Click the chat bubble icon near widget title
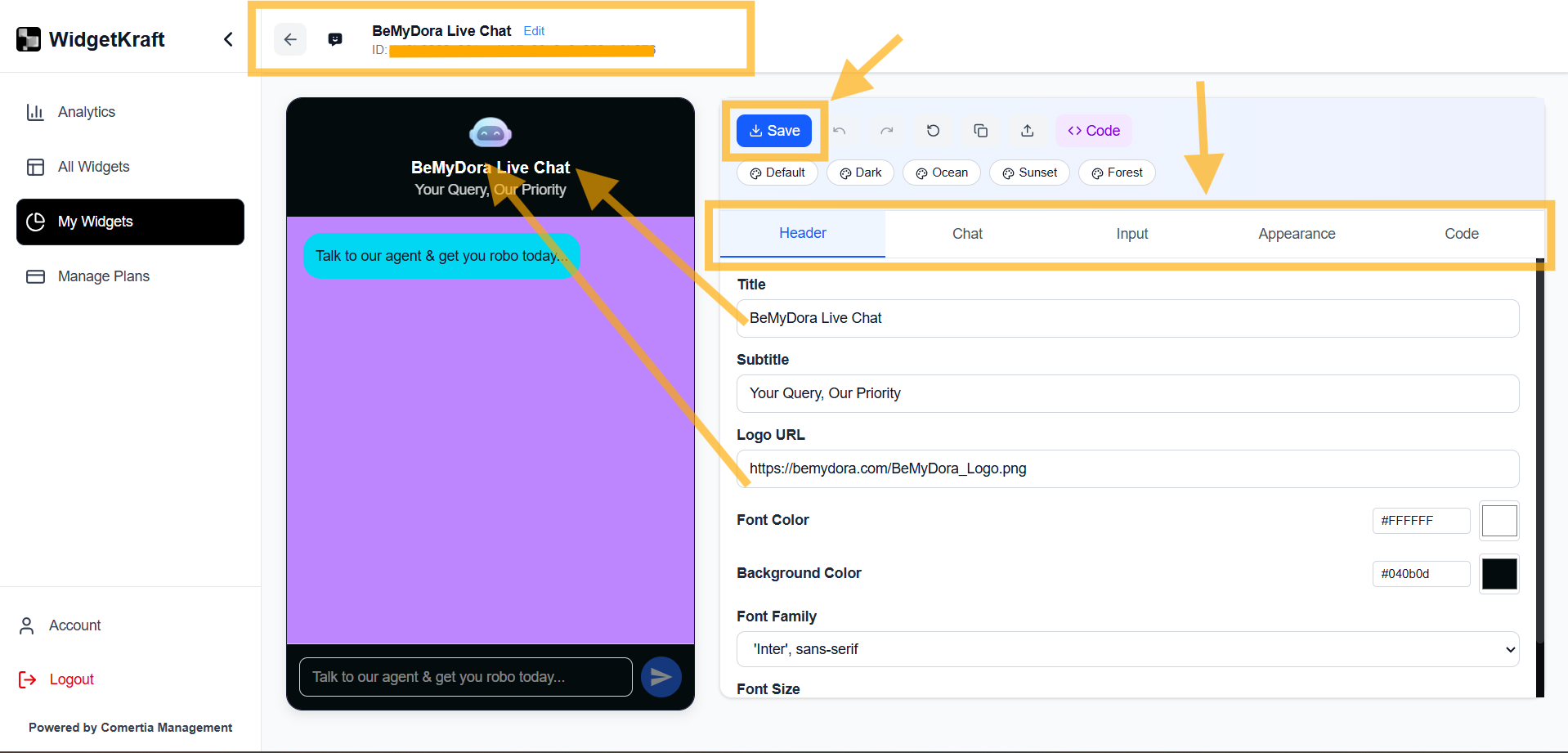 click(335, 38)
